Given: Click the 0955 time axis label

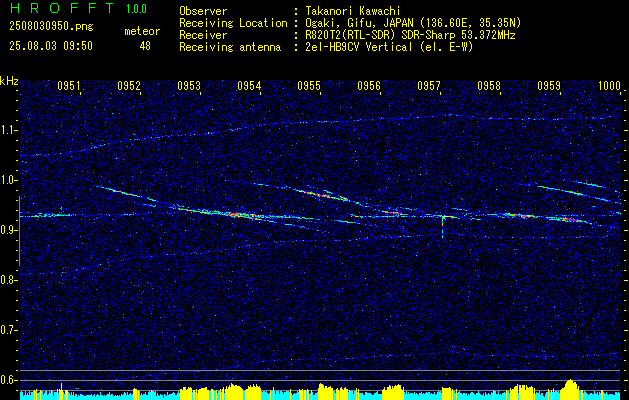Looking at the screenshot, I should click(309, 86).
